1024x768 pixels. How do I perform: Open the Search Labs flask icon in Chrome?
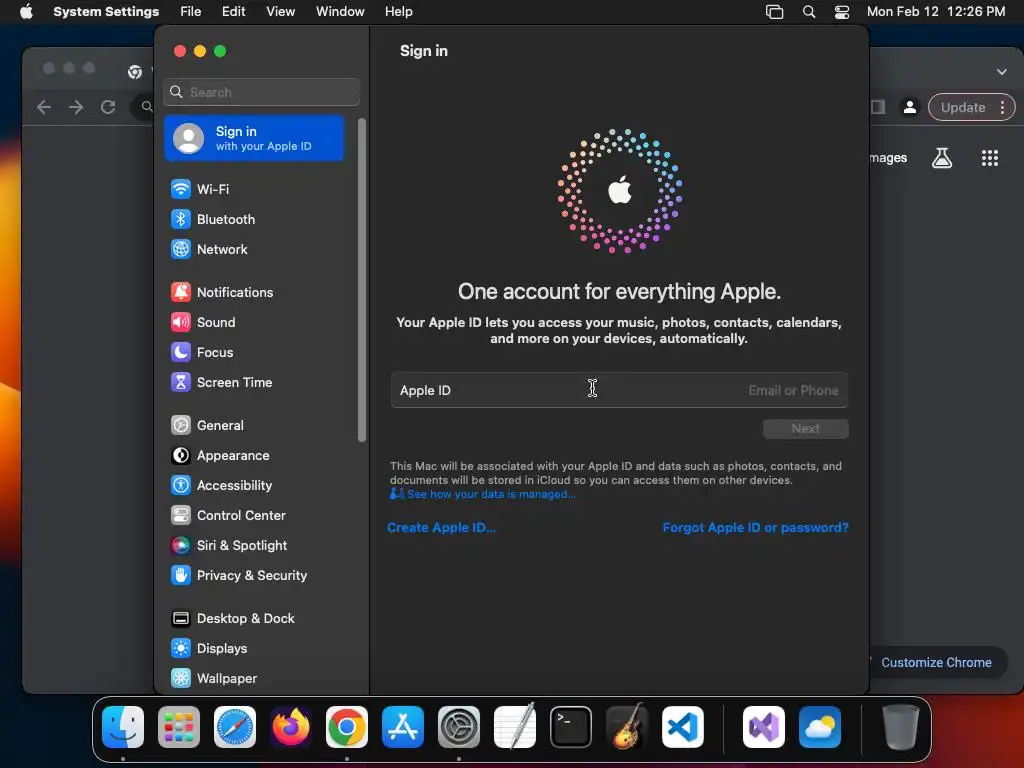(942, 158)
